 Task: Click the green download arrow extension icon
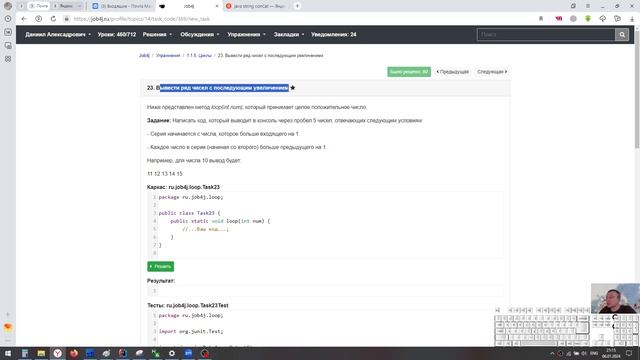(x=588, y=19)
